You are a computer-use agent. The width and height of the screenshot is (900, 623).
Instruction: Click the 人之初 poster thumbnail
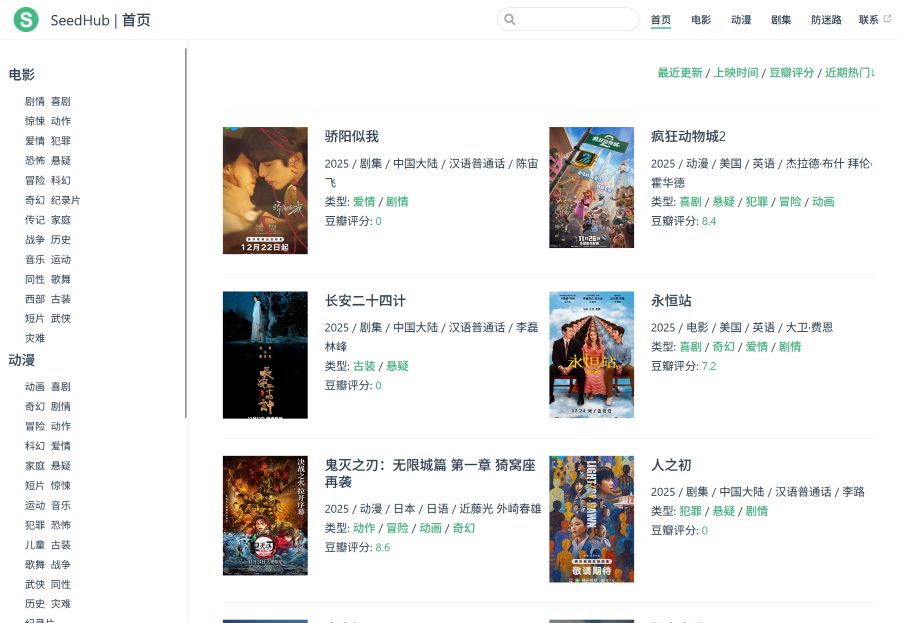pos(591,518)
